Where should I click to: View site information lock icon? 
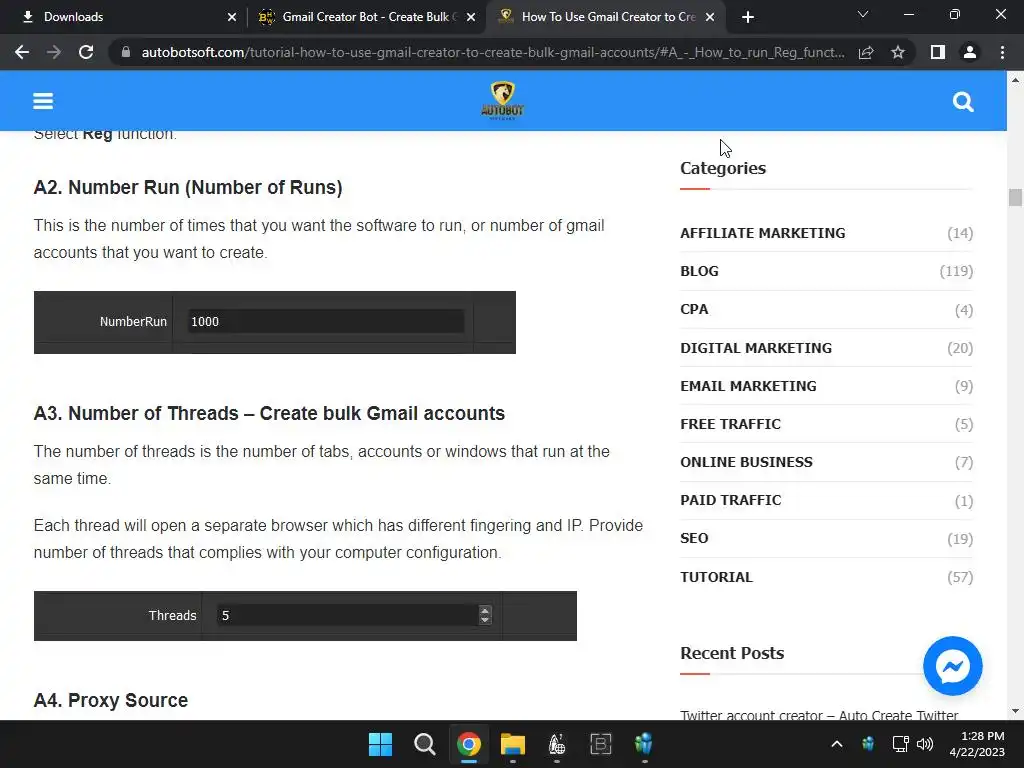click(126, 52)
